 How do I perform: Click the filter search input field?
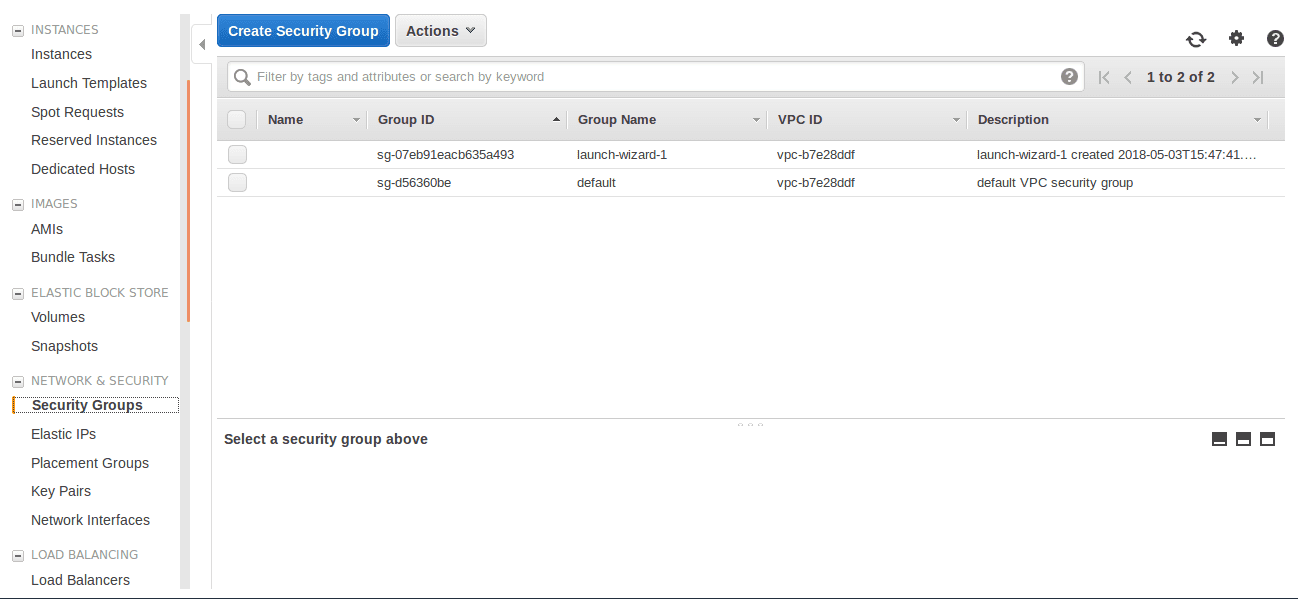click(654, 77)
